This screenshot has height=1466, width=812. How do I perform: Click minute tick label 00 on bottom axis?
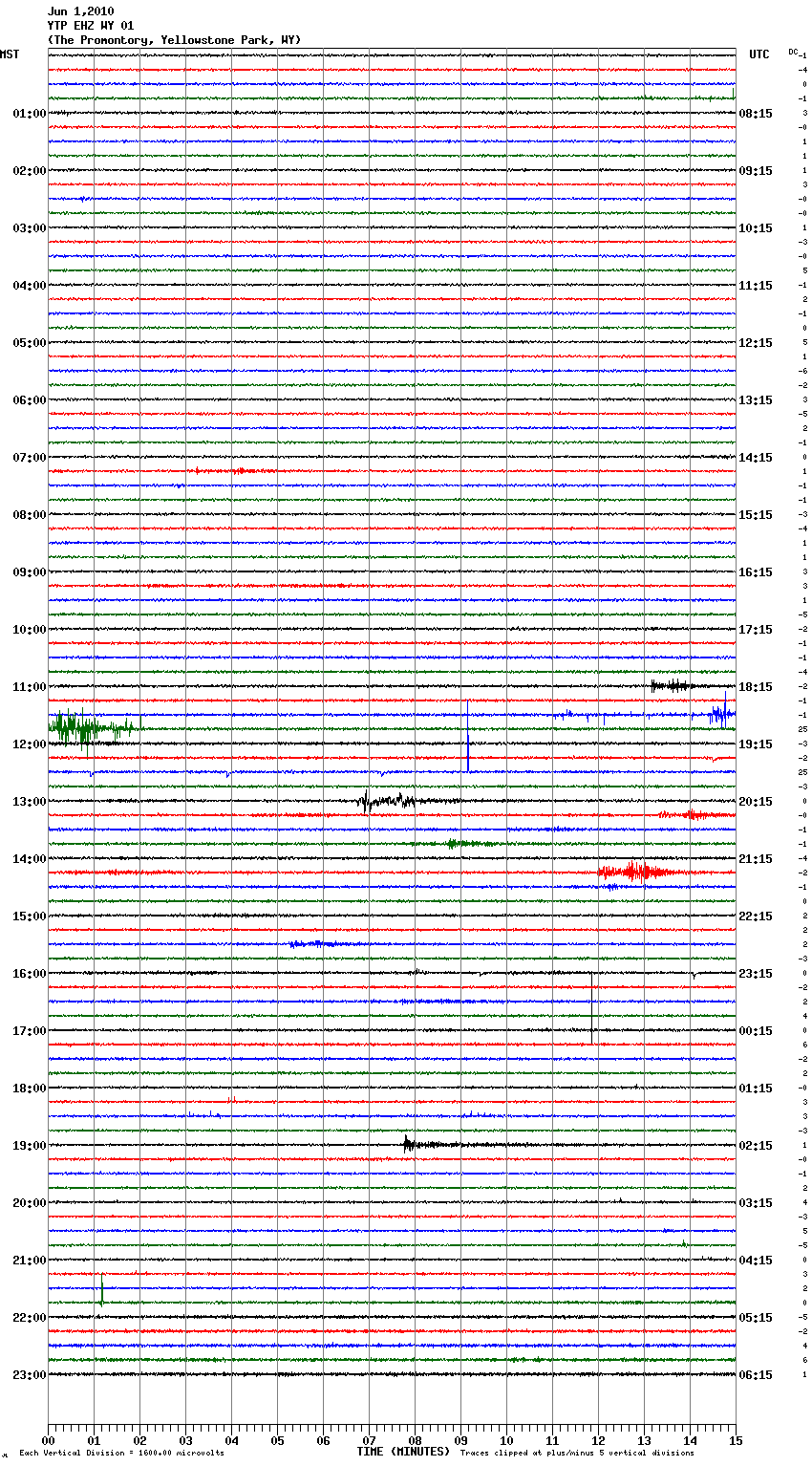(x=48, y=1440)
